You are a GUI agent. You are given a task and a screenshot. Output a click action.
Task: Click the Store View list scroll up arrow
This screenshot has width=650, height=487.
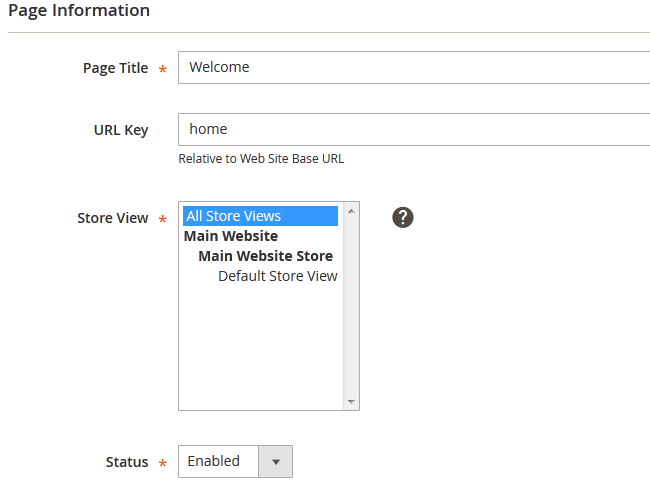point(351,211)
